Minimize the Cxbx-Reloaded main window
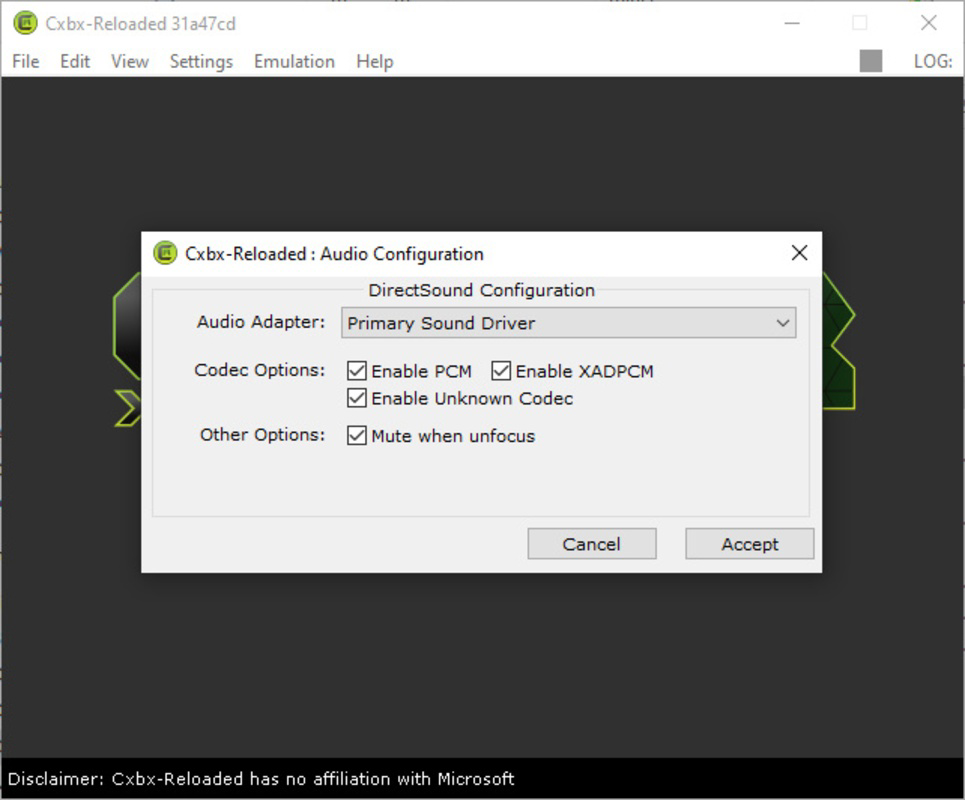 point(792,23)
